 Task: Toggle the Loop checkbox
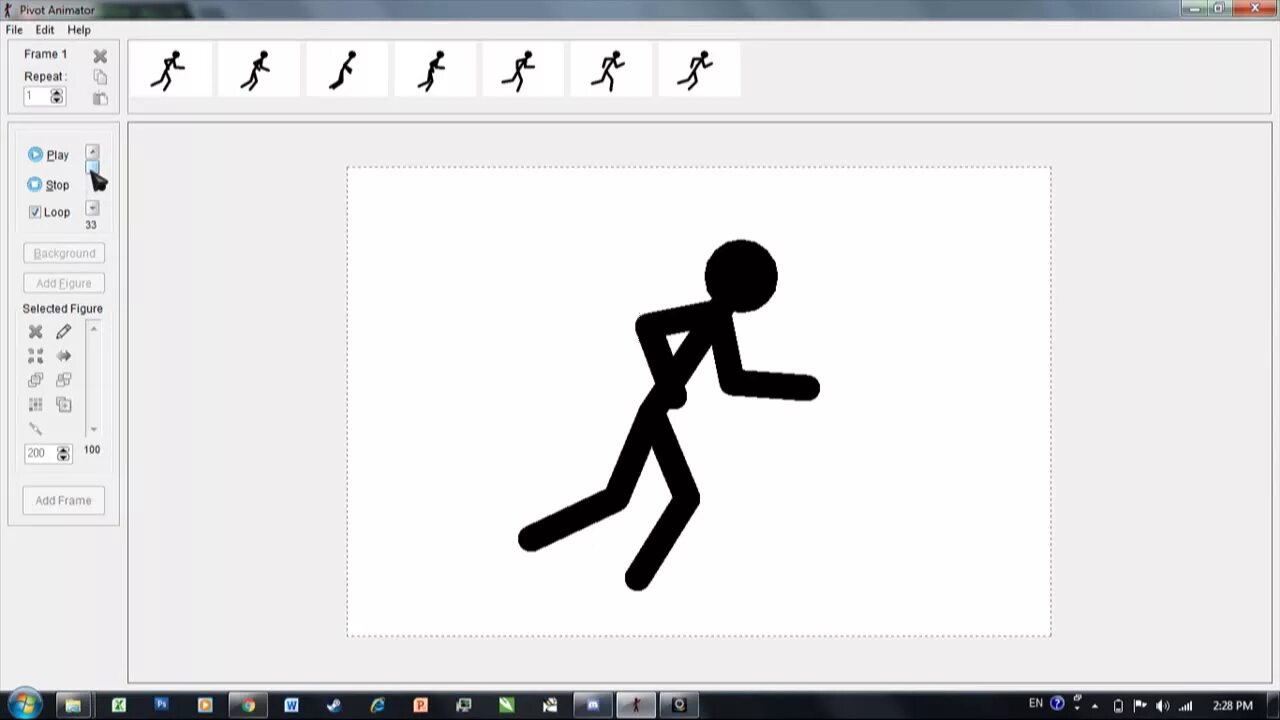pos(35,211)
